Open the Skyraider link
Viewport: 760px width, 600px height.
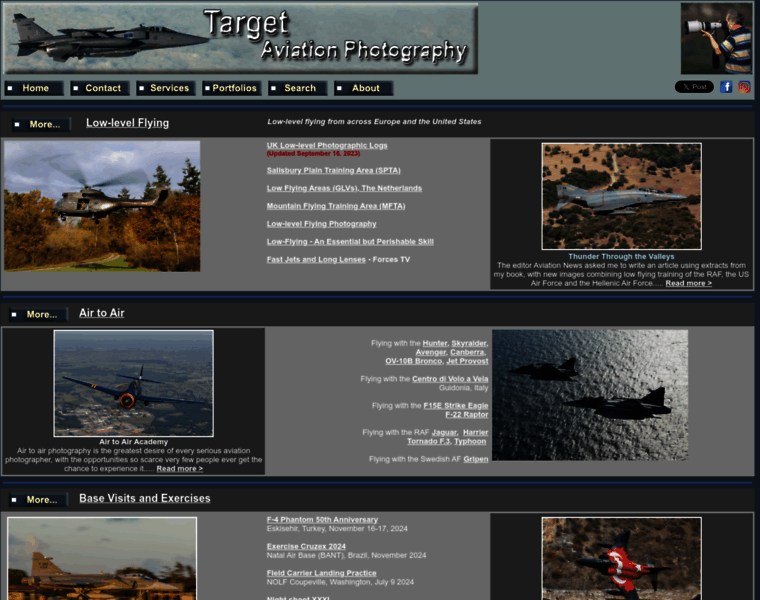469,343
